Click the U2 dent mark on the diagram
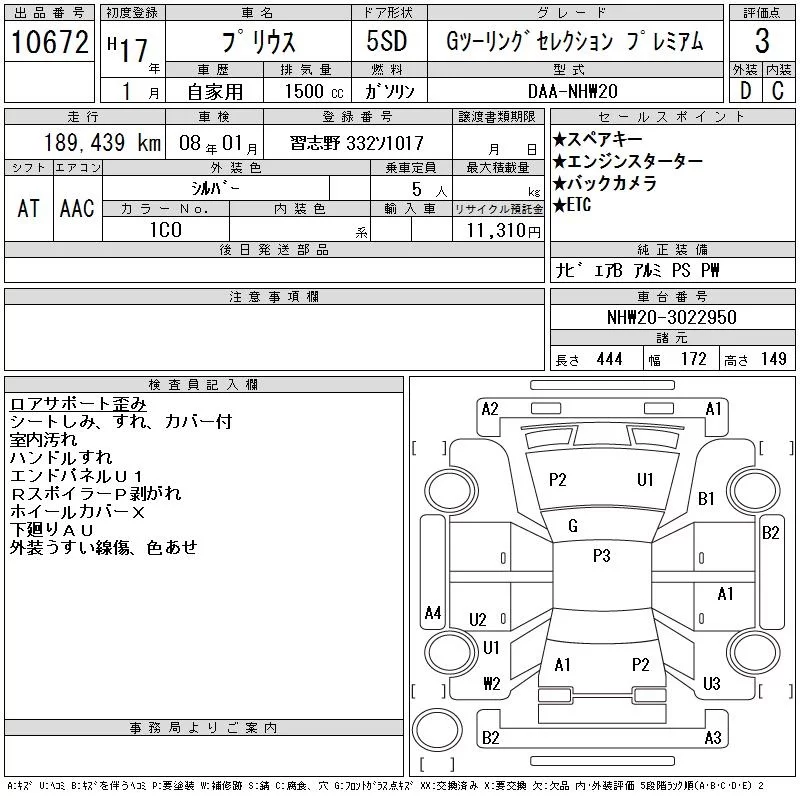 coord(478,619)
